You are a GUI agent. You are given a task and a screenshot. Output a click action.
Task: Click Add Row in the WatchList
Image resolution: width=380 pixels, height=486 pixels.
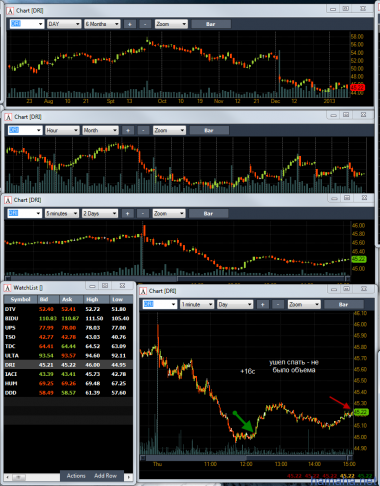pos(105,476)
